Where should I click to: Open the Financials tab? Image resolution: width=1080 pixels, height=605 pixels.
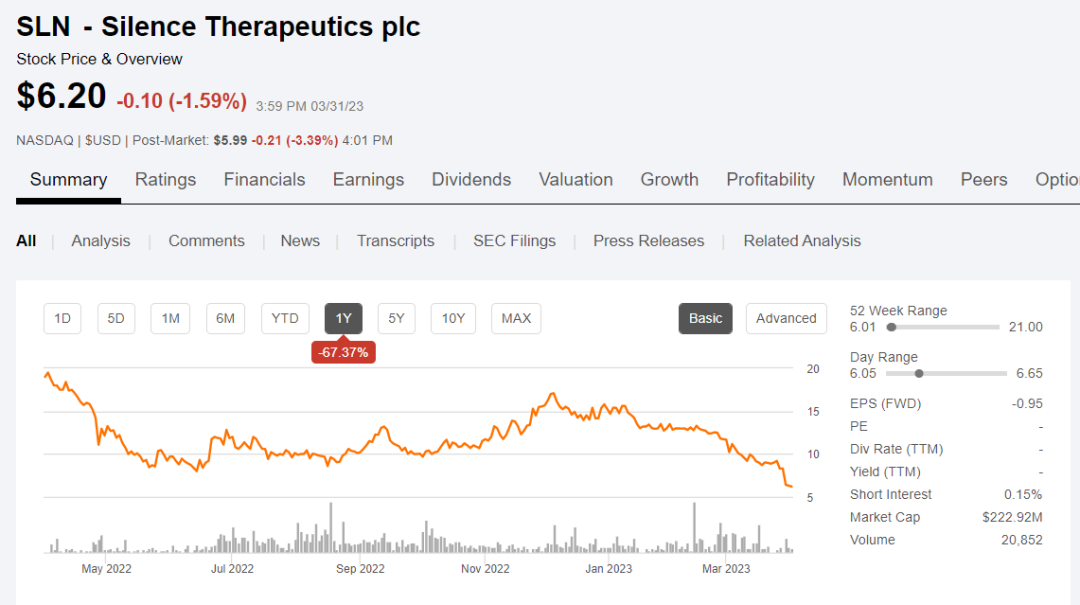click(264, 180)
